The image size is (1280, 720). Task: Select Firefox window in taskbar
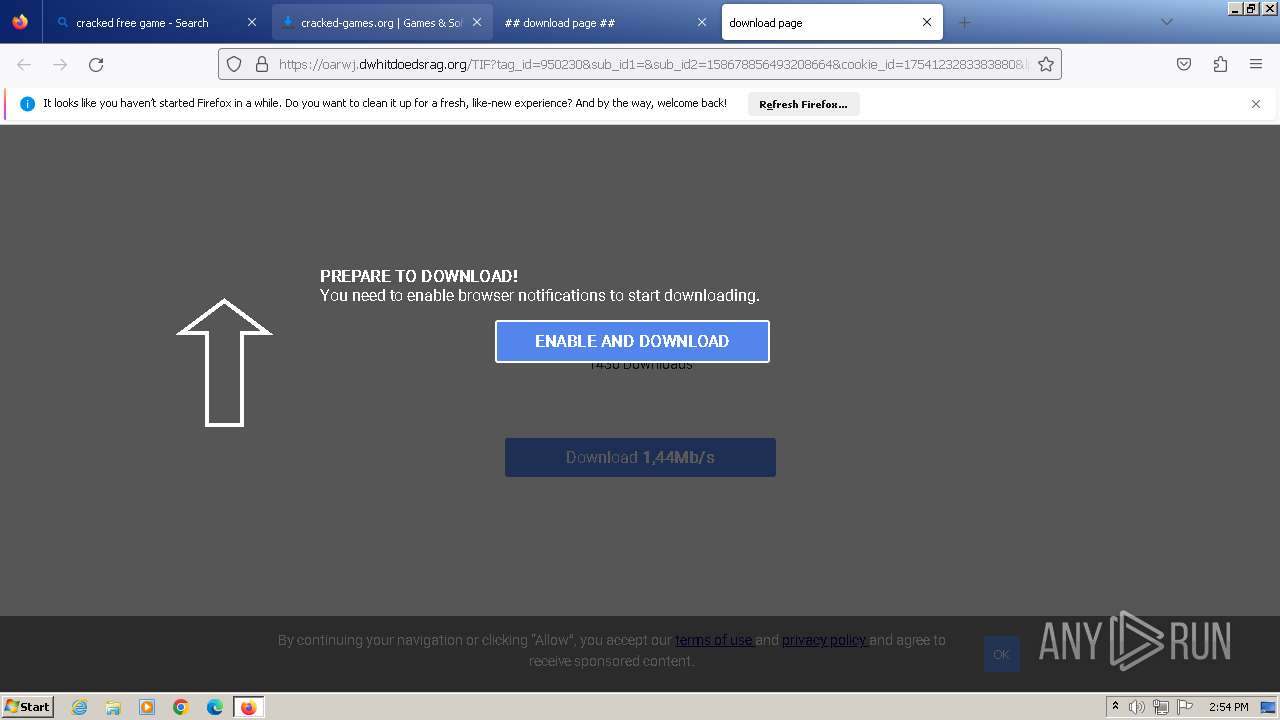point(248,707)
